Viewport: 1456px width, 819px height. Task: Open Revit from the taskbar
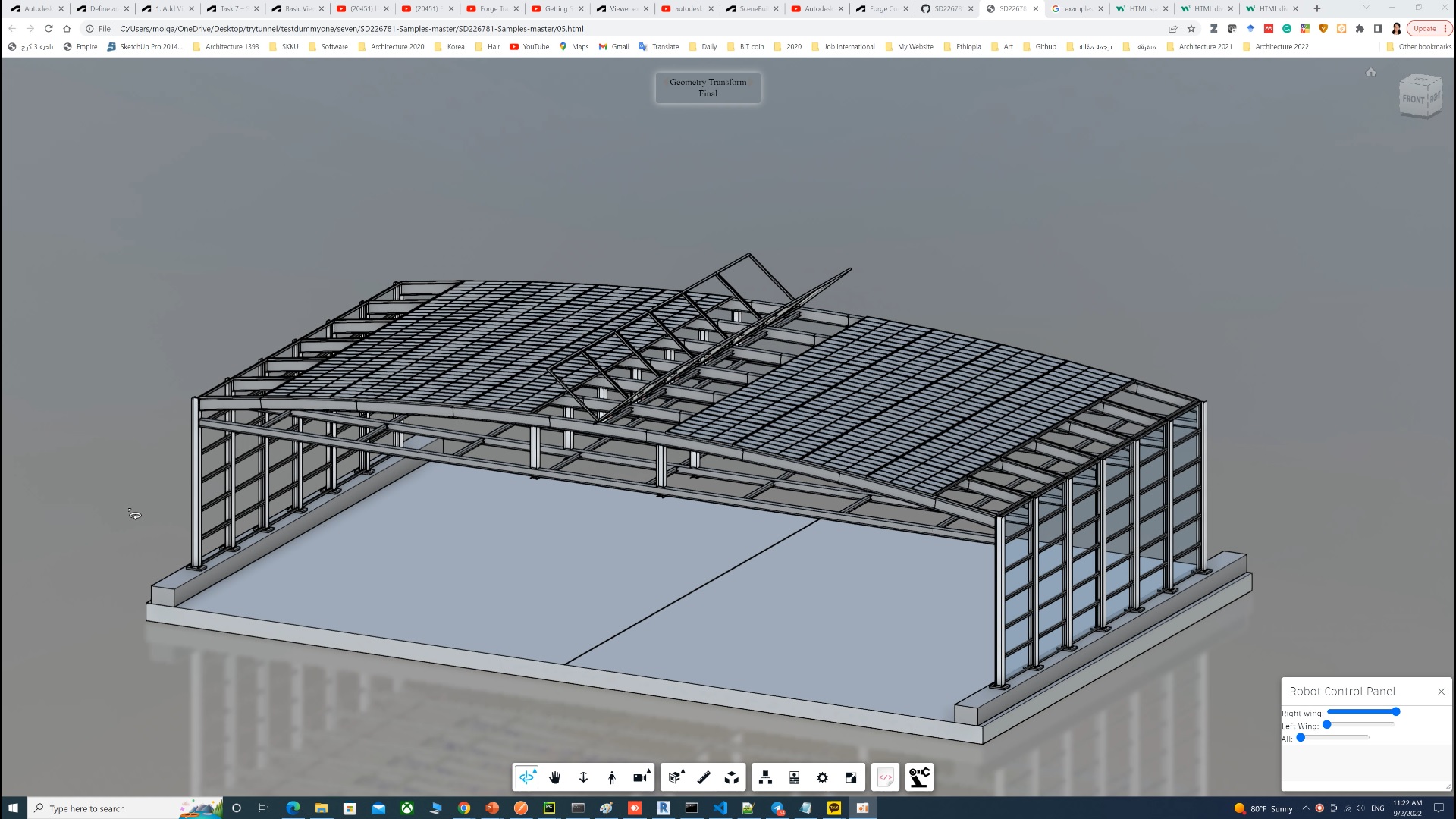pyautogui.click(x=664, y=808)
